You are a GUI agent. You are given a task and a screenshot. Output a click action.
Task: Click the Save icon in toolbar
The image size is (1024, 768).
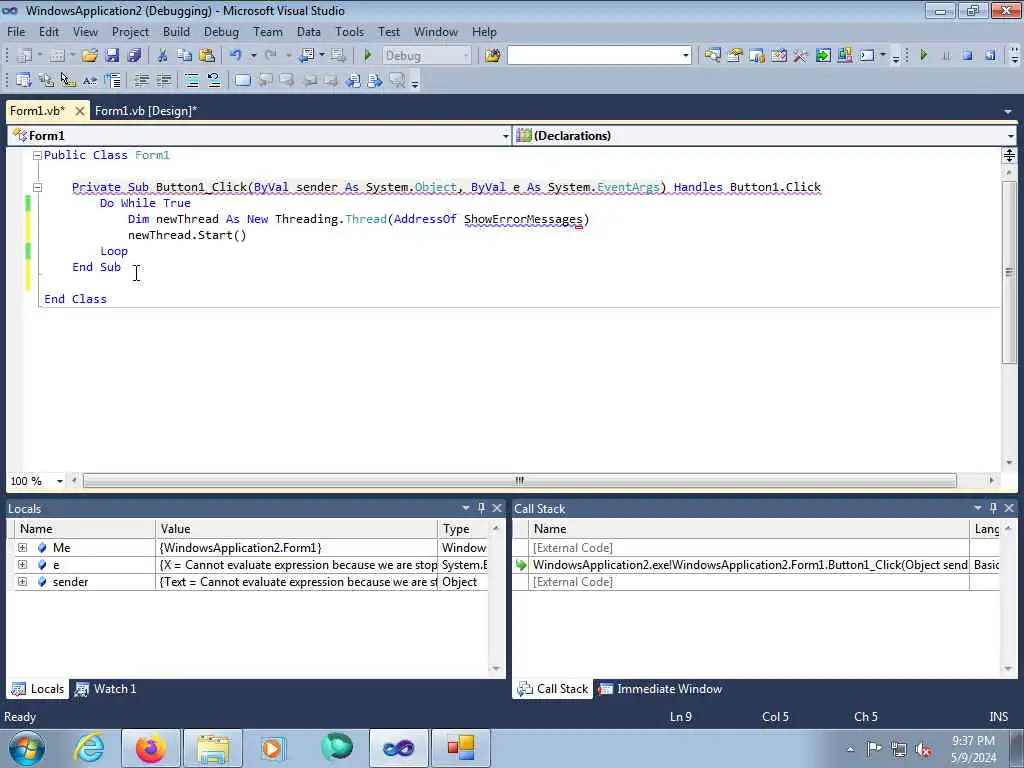[112, 56]
